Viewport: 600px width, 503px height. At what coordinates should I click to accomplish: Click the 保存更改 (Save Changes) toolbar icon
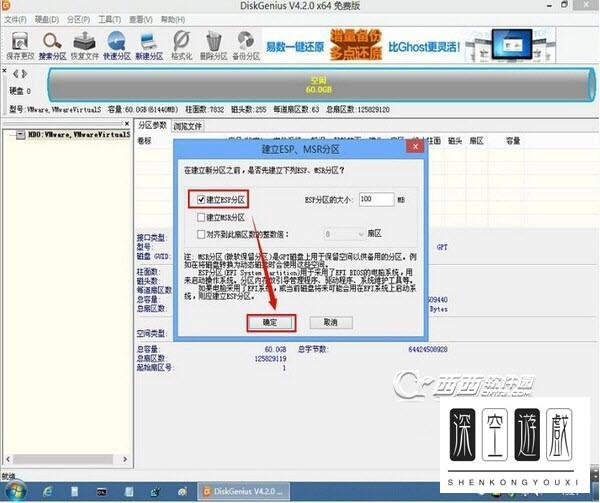(x=19, y=41)
